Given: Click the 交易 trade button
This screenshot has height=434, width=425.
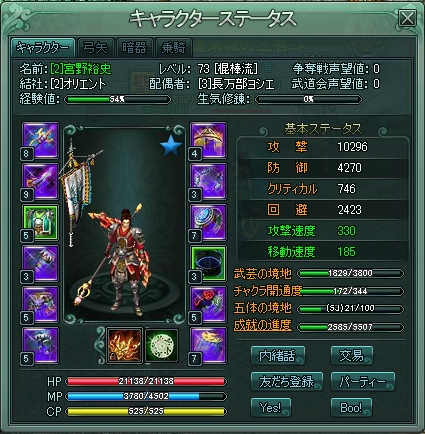Looking at the screenshot, I should tap(351, 356).
